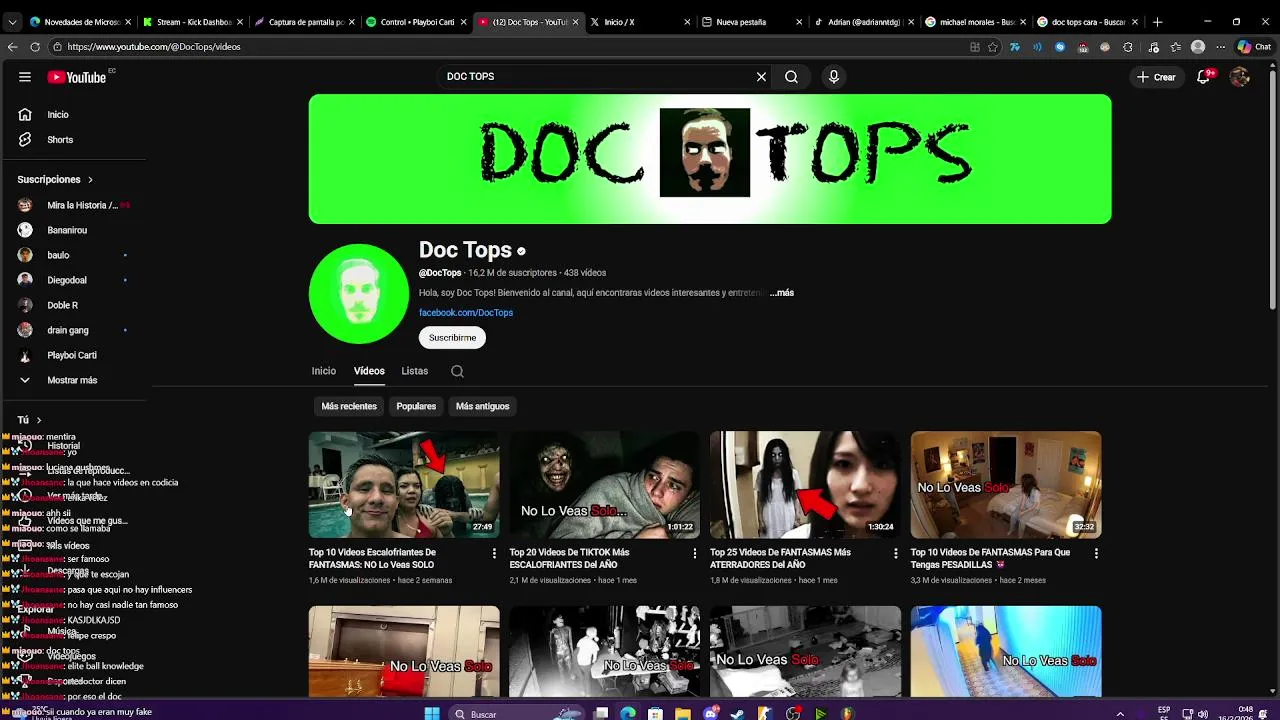Filter videos by 'Populares'
Image resolution: width=1280 pixels, height=720 pixels.
[x=416, y=407]
